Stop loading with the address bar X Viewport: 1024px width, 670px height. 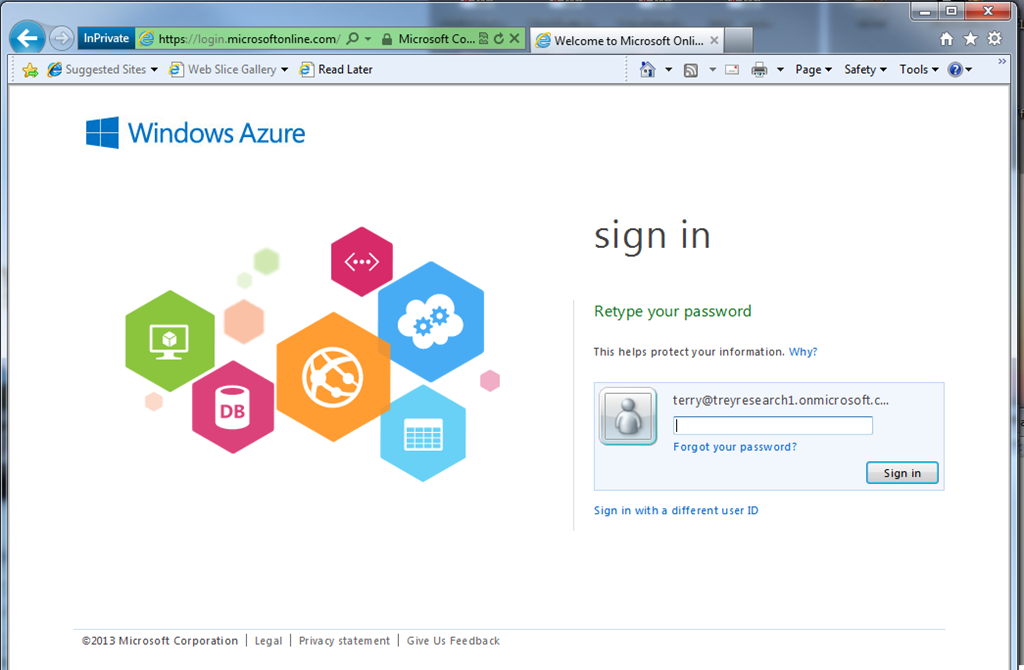click(515, 39)
